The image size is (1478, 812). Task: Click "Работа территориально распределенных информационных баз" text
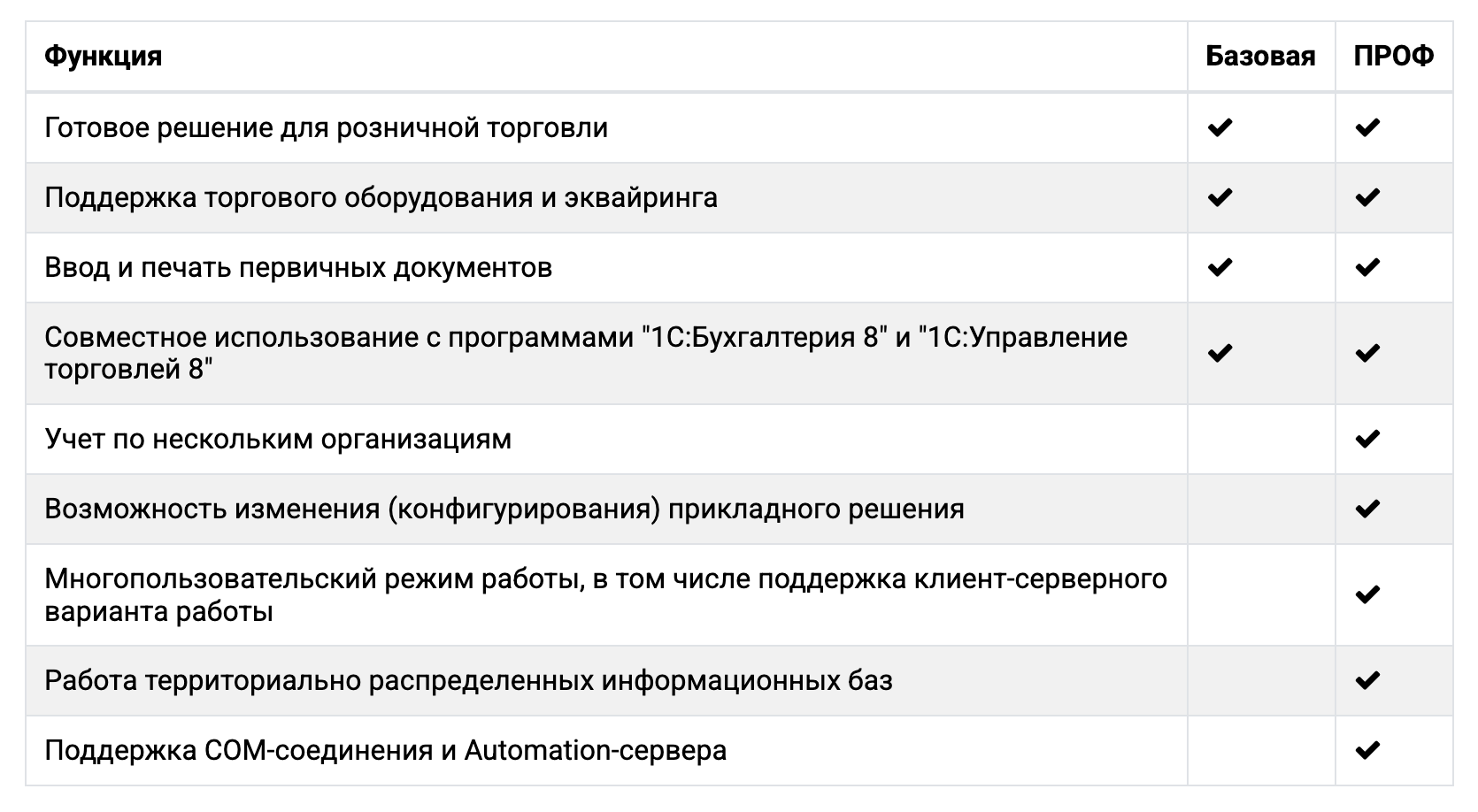[x=468, y=681]
